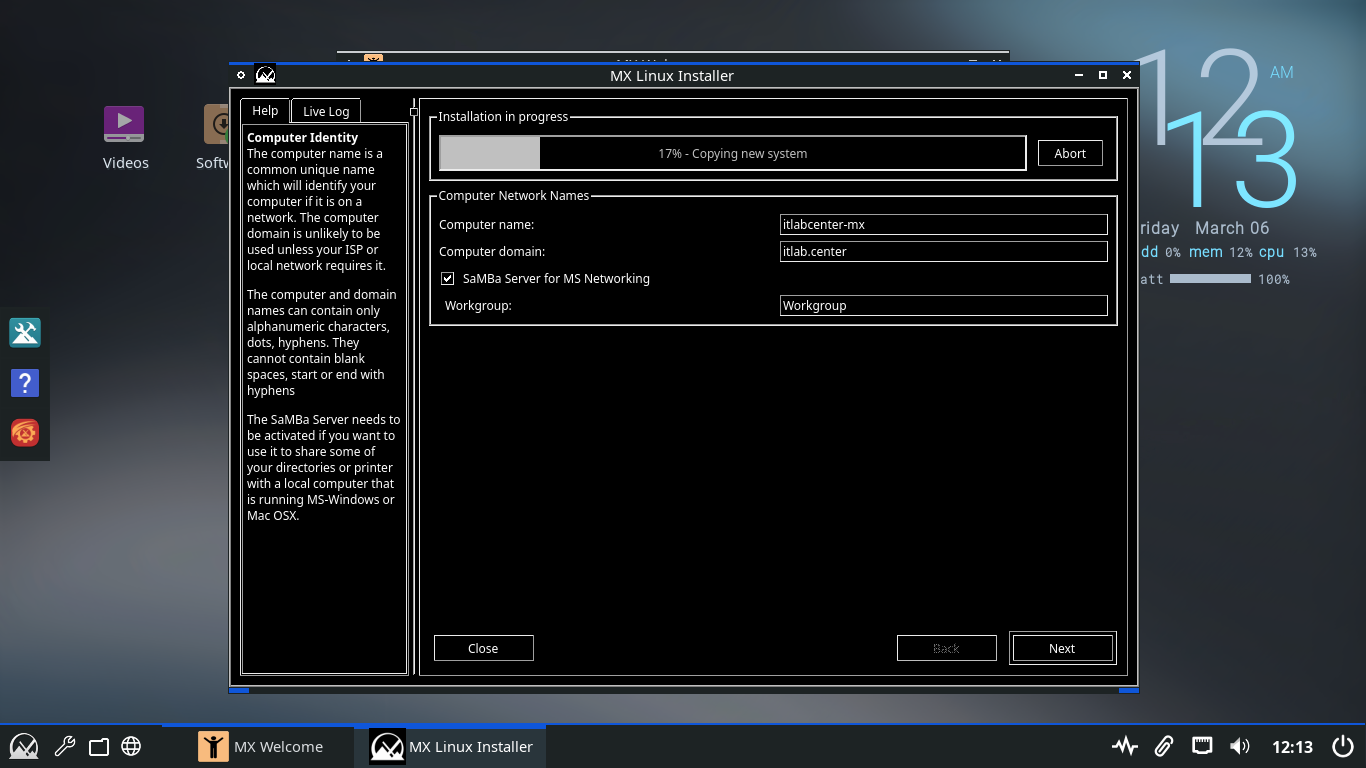Open the MX start menu icon
1366x768 pixels.
[24, 746]
